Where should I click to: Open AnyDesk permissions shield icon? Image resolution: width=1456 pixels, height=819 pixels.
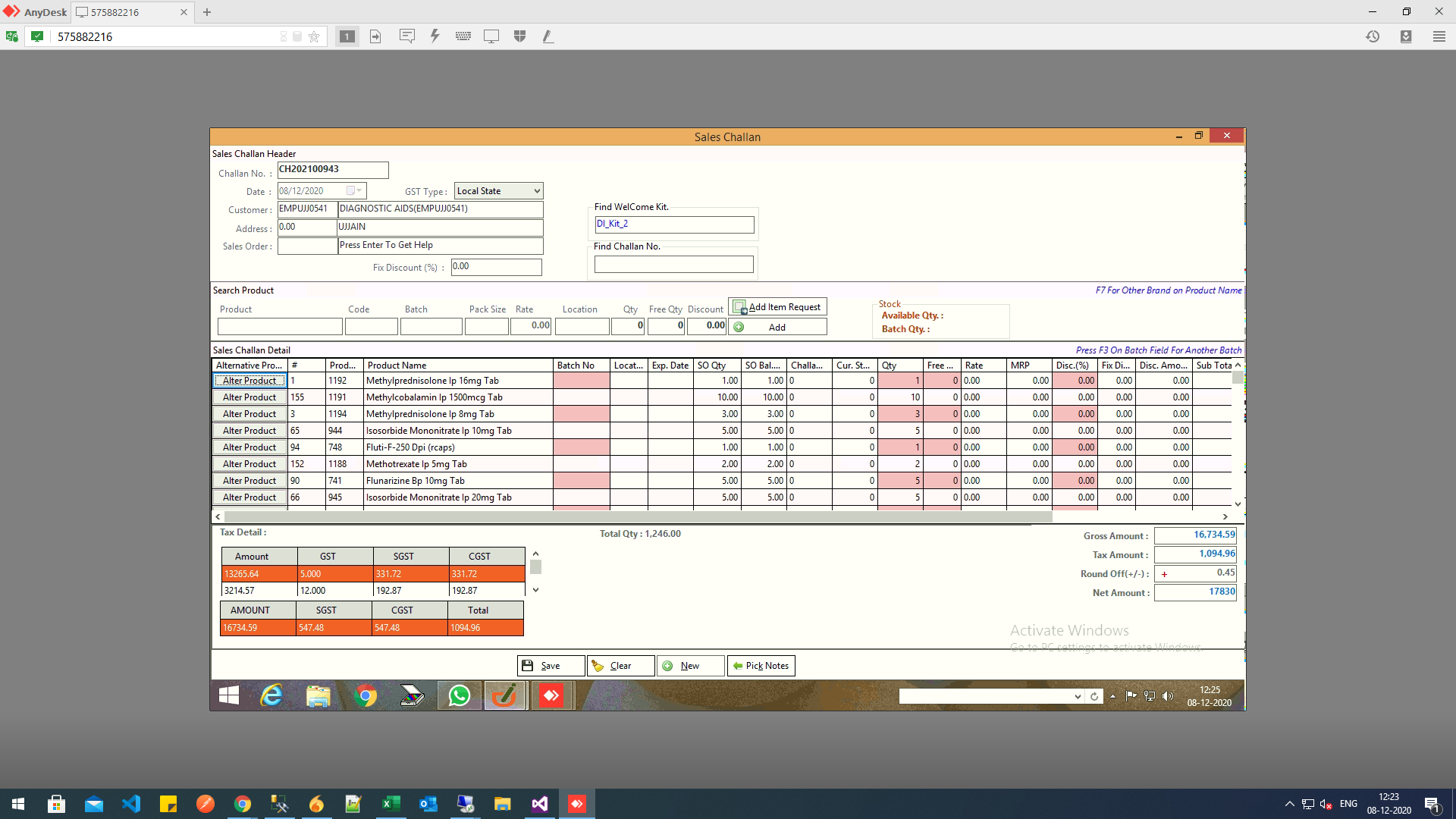coord(519,36)
